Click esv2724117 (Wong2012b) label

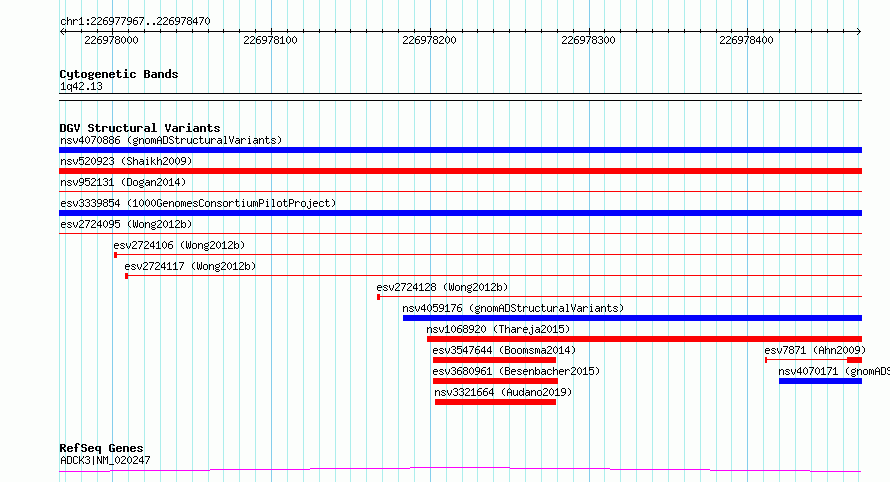pos(190,266)
